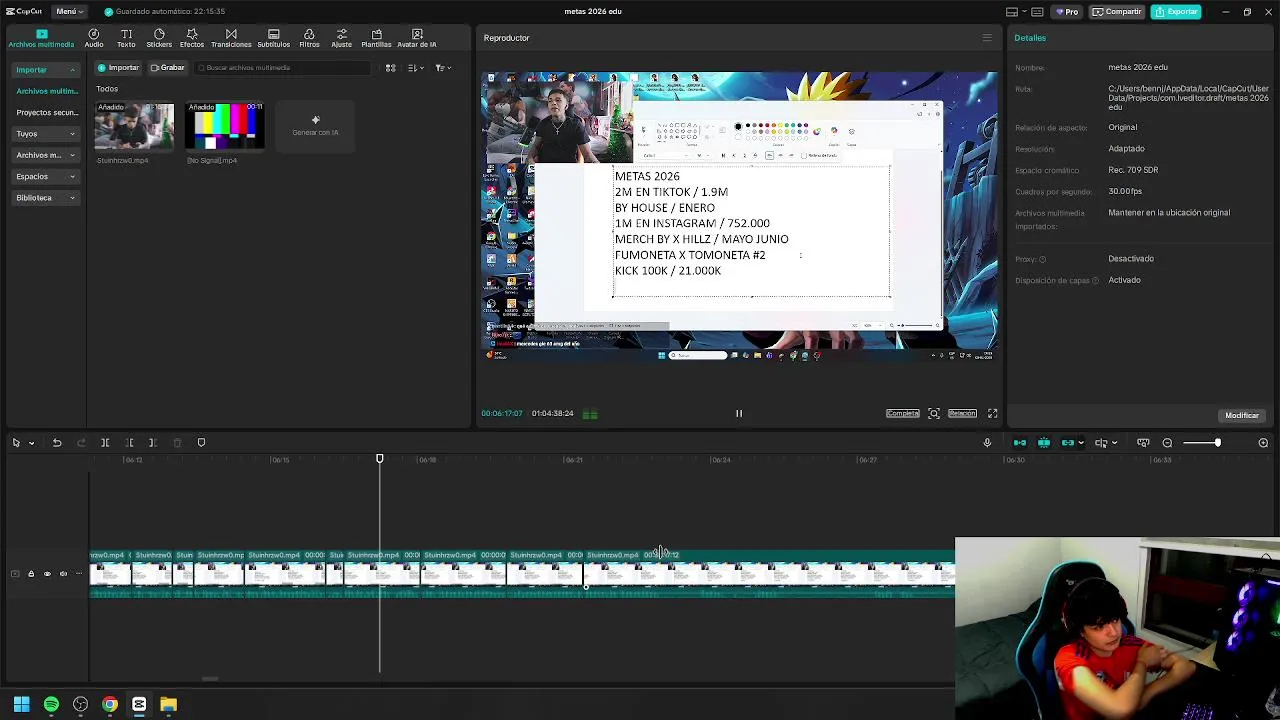This screenshot has width=1280, height=720.
Task: Open the Avatar de IA panel
Action: tap(417, 38)
